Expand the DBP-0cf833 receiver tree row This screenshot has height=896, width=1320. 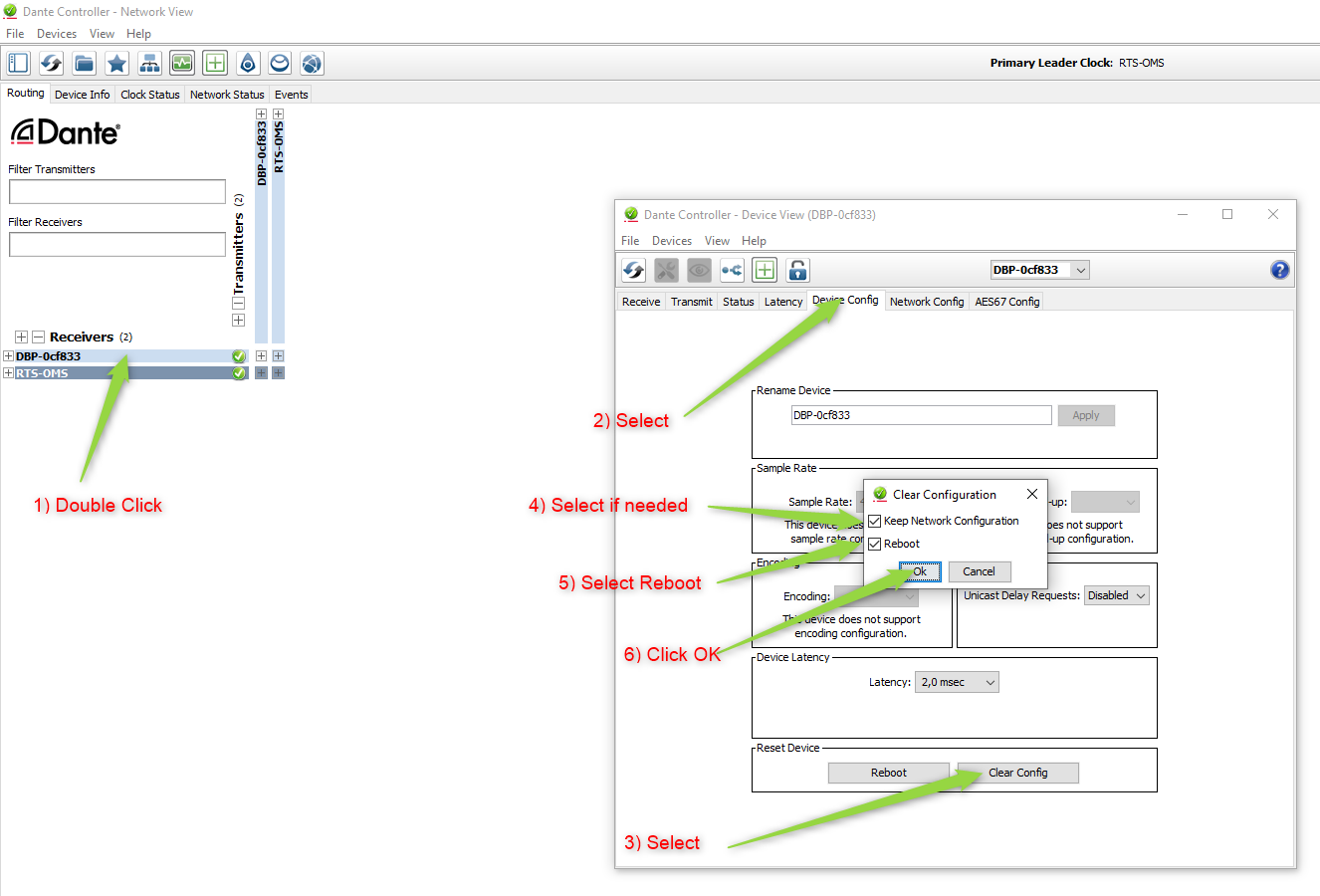(x=9, y=356)
